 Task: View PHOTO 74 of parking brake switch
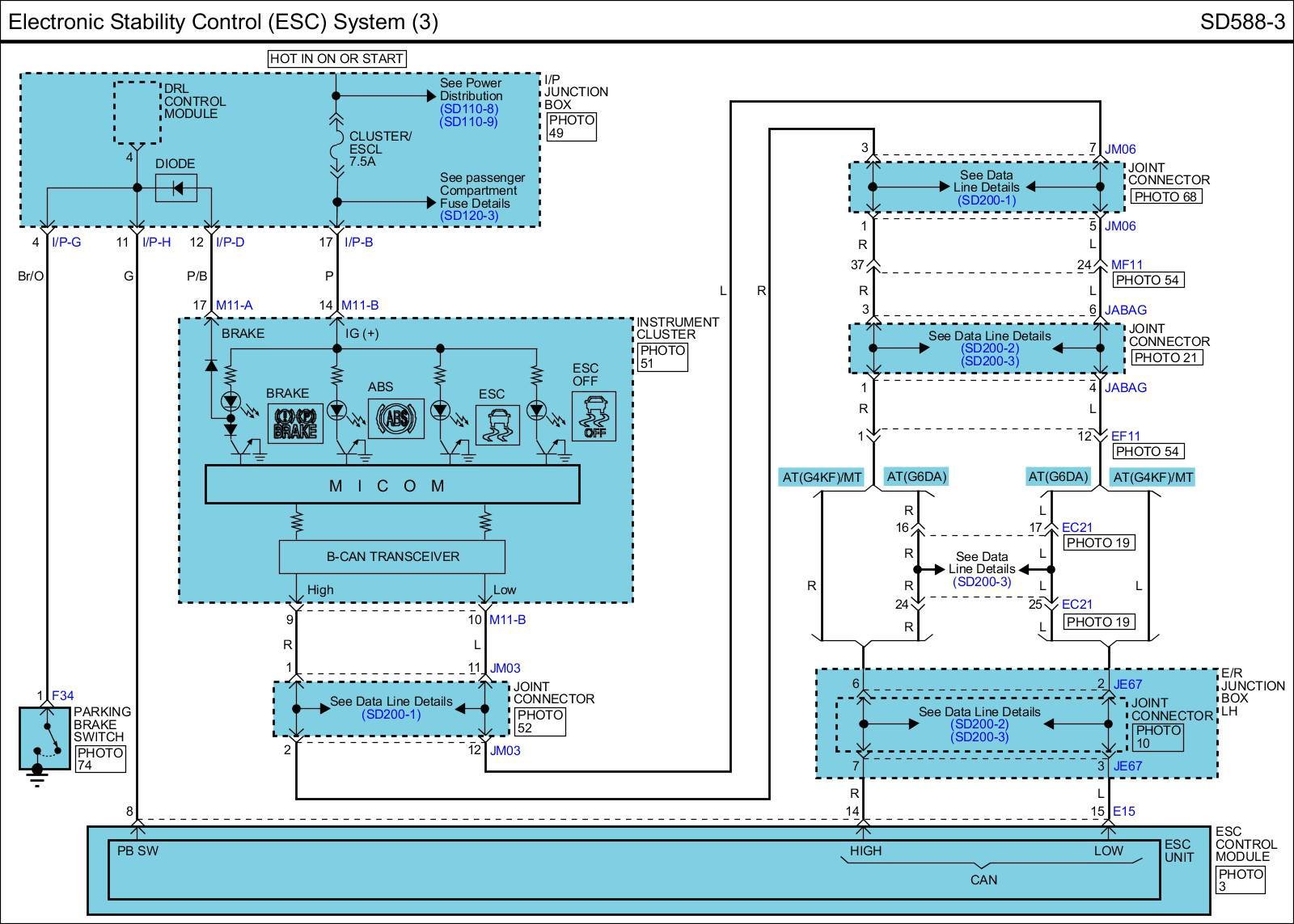(x=100, y=759)
